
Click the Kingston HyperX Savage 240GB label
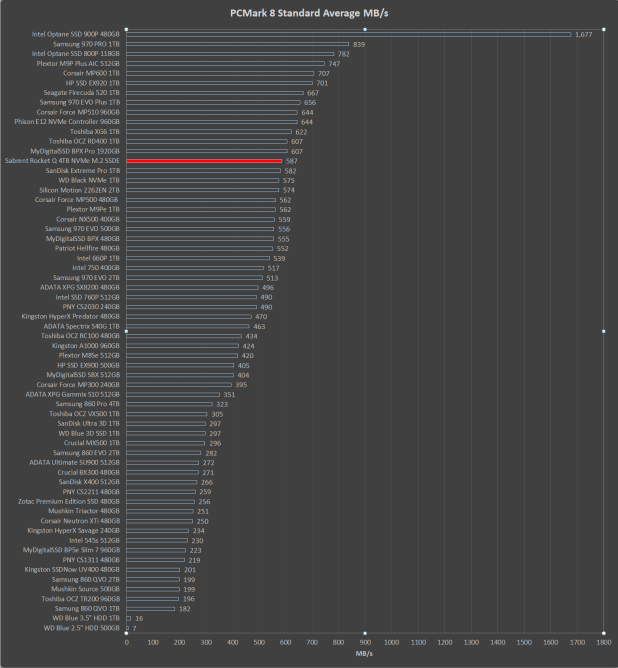click(x=73, y=530)
